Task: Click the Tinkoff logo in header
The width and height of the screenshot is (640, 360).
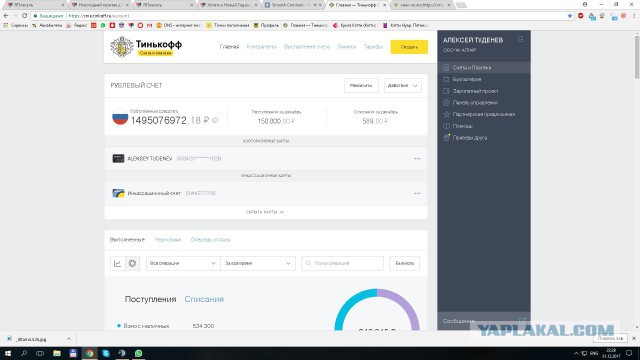Action: 146,47
